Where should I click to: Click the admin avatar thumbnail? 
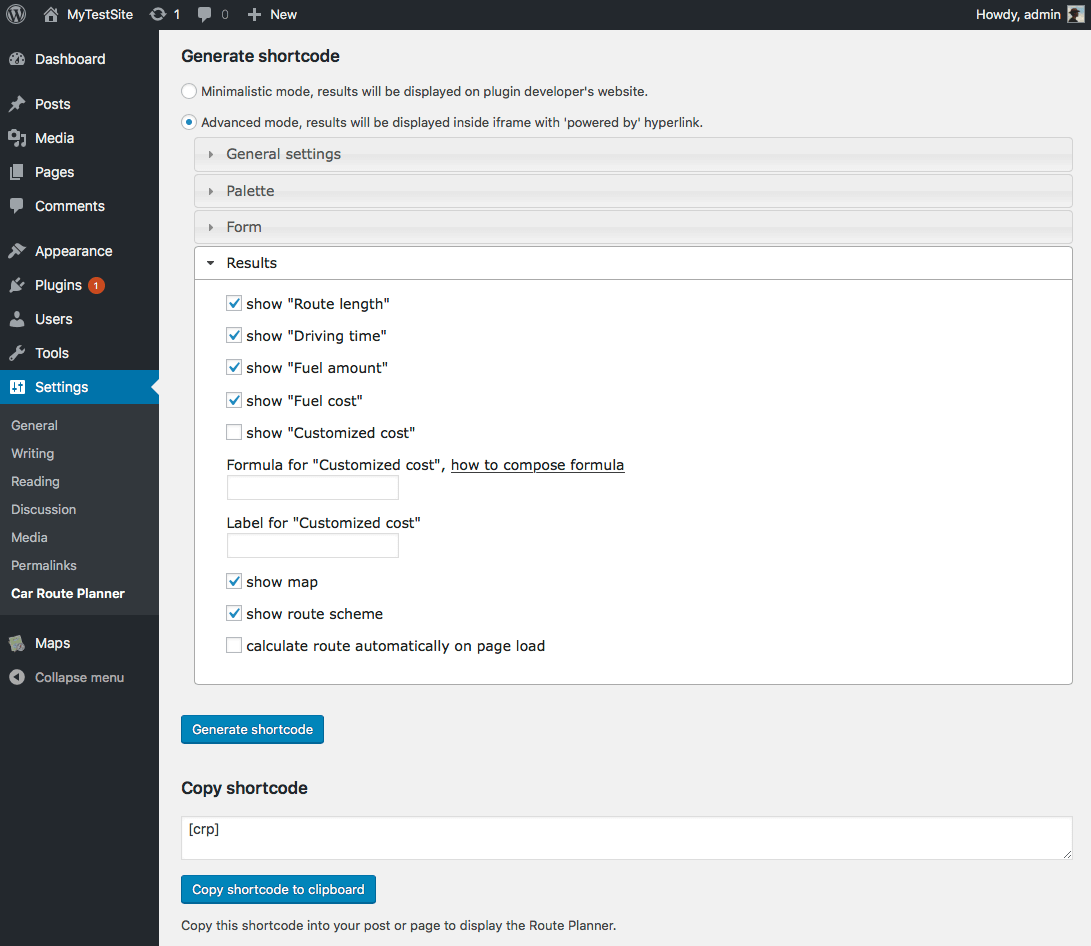[x=1075, y=14]
